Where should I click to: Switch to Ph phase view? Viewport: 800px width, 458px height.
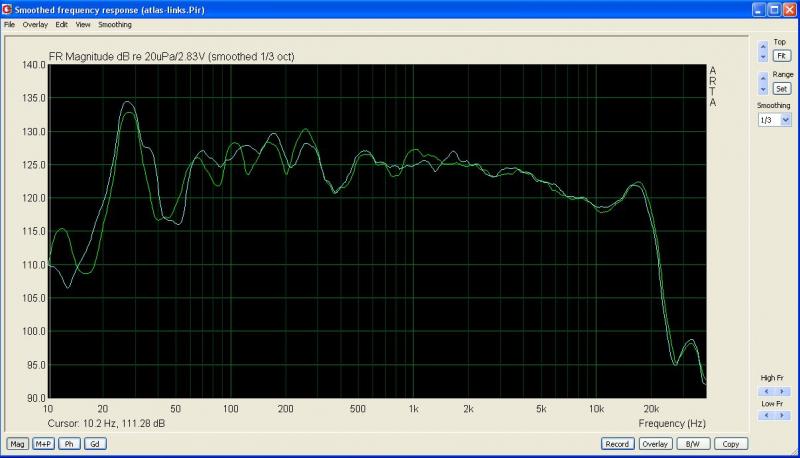(69, 444)
